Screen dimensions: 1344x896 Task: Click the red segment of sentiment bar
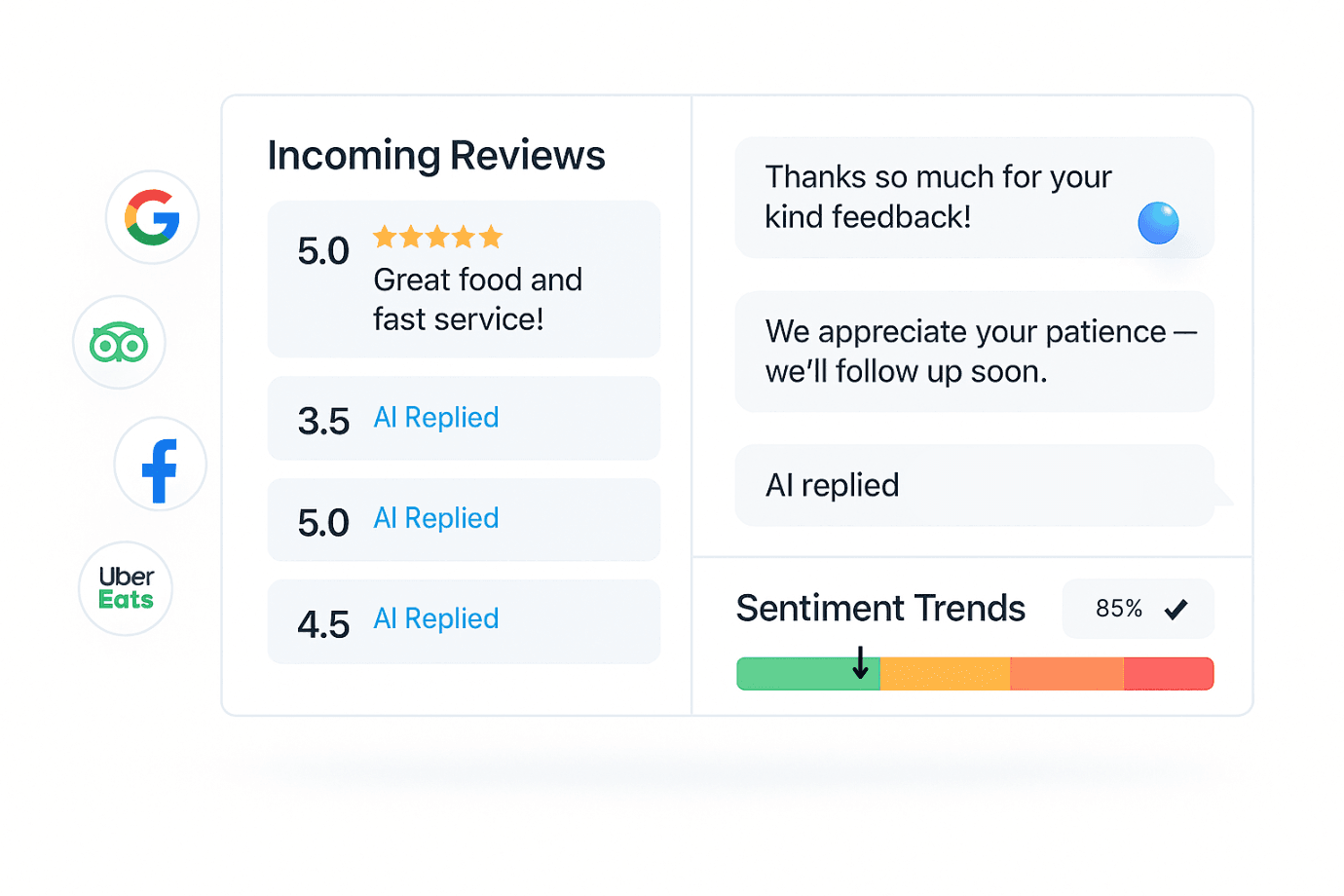pos(1169,674)
